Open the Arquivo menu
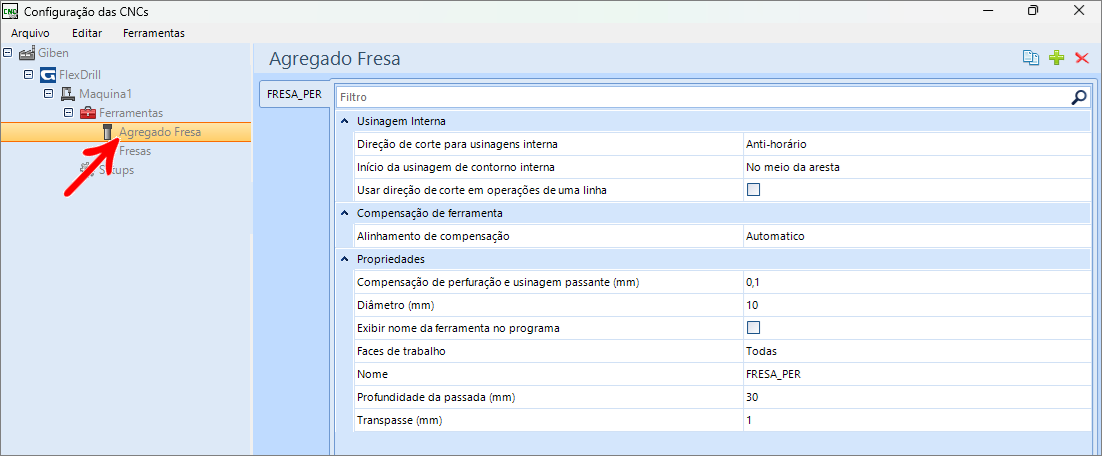The image size is (1105, 458). click(x=30, y=33)
